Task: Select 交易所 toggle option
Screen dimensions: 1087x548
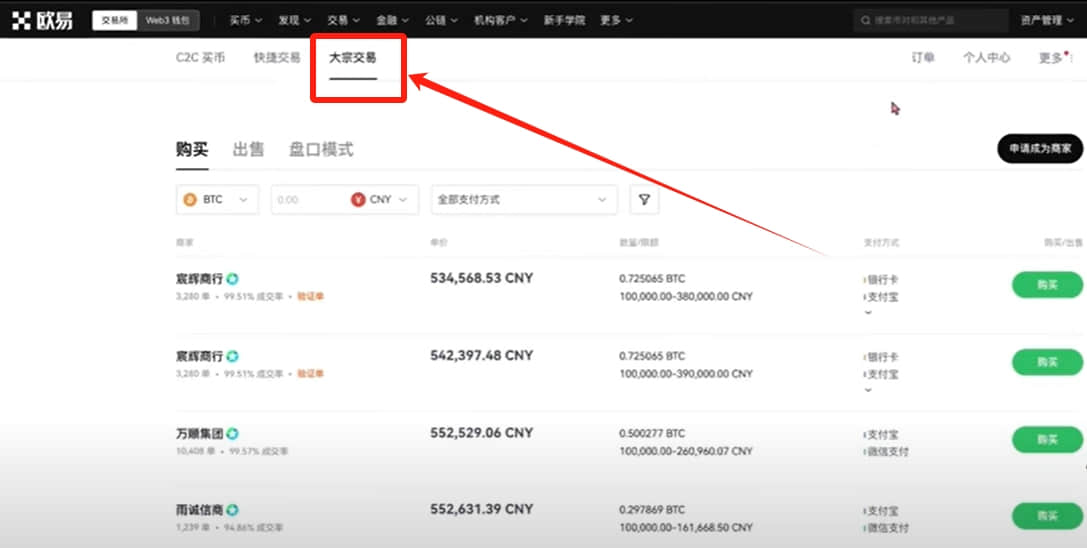Action: (115, 21)
